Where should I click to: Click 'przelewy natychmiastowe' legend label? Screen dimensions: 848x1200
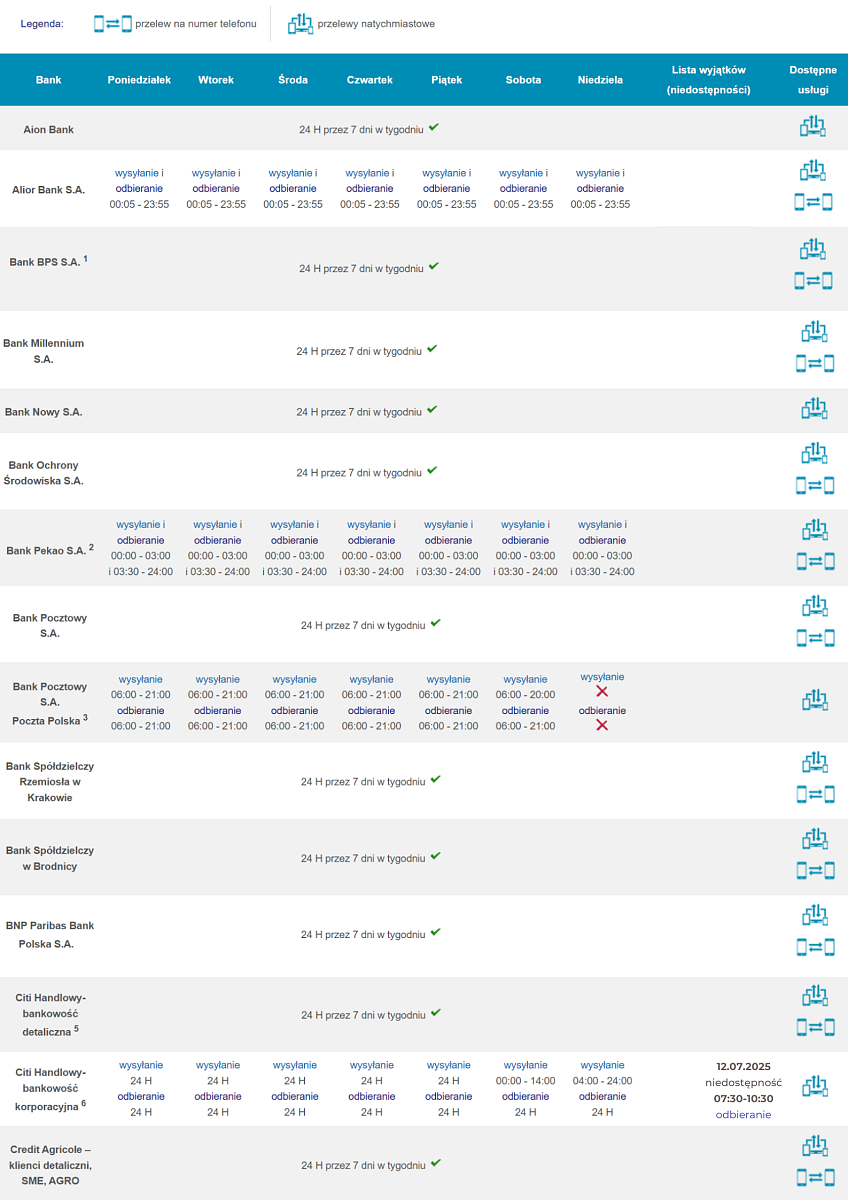(377, 24)
